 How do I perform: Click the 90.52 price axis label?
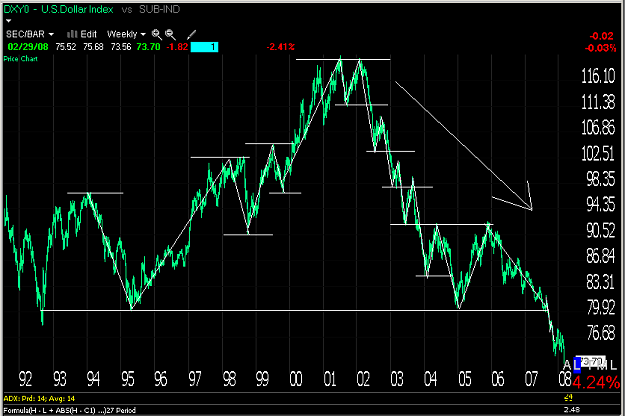[x=601, y=230]
